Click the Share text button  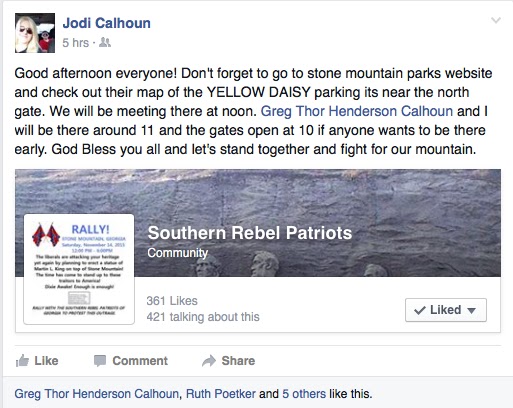[238, 361]
